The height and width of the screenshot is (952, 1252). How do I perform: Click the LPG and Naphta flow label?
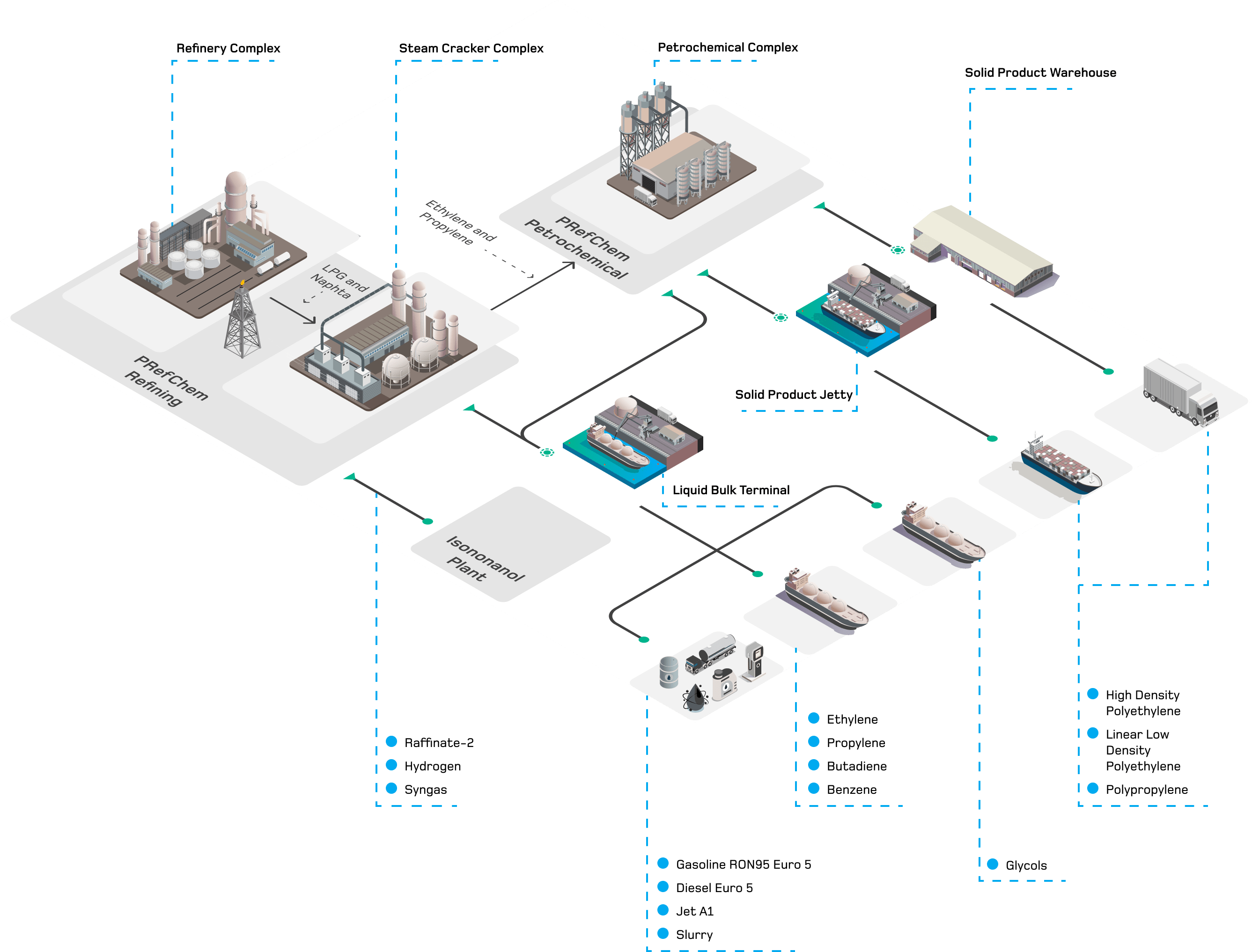click(x=339, y=283)
